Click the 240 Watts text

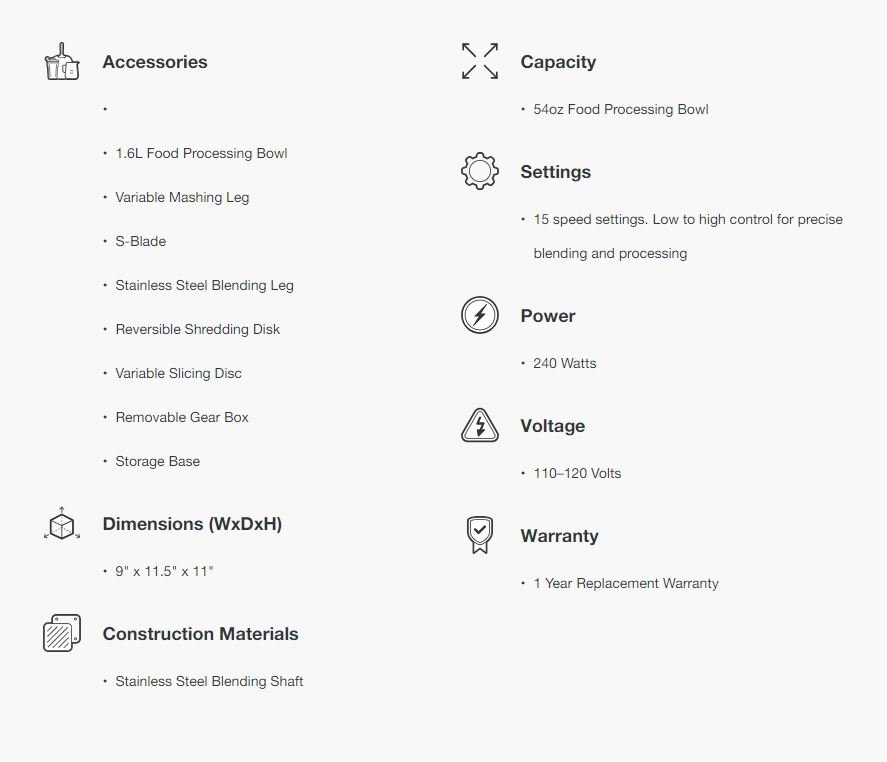coord(564,363)
